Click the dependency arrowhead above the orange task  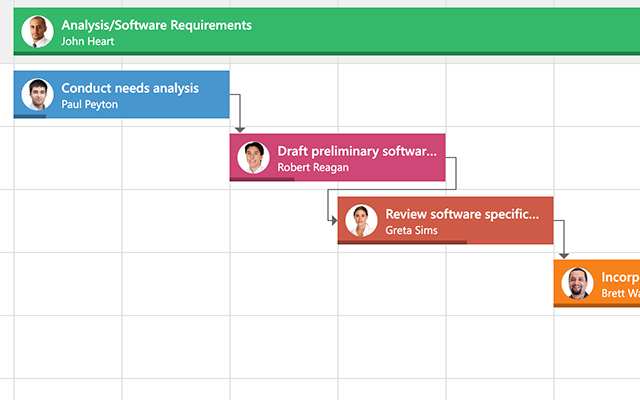tap(564, 256)
